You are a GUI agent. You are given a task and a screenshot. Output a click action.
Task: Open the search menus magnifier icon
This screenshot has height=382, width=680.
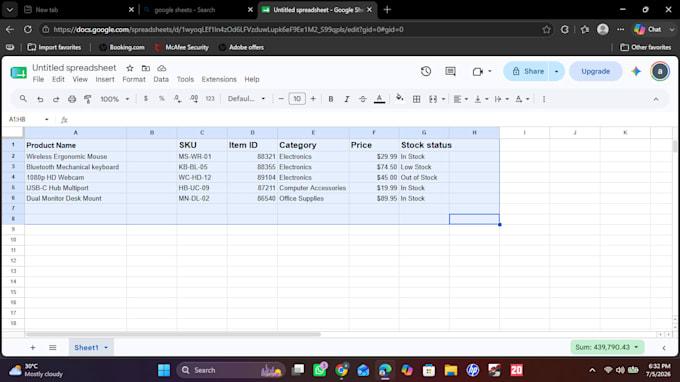coord(23,99)
